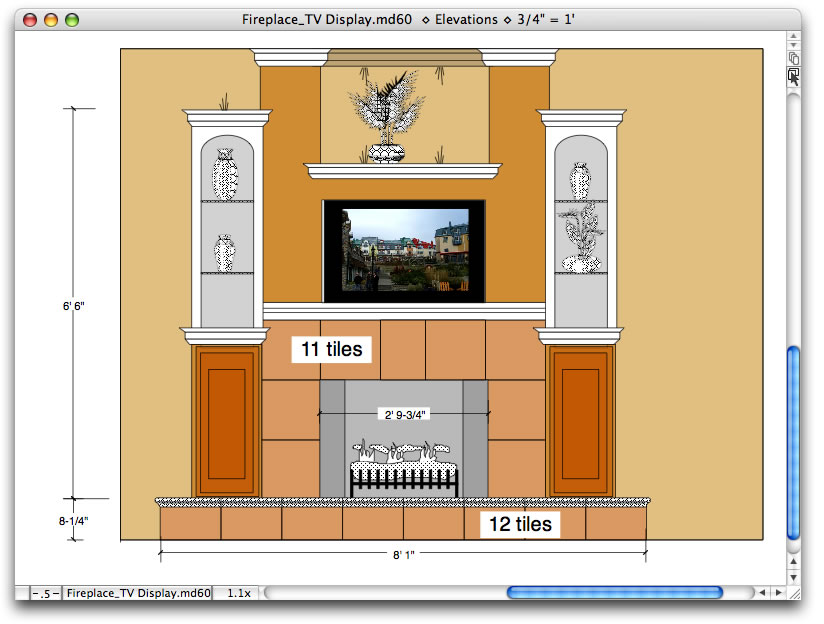Click vertical scrollbar down arrow at bottom
This screenshot has width=824, height=624.
(x=793, y=575)
